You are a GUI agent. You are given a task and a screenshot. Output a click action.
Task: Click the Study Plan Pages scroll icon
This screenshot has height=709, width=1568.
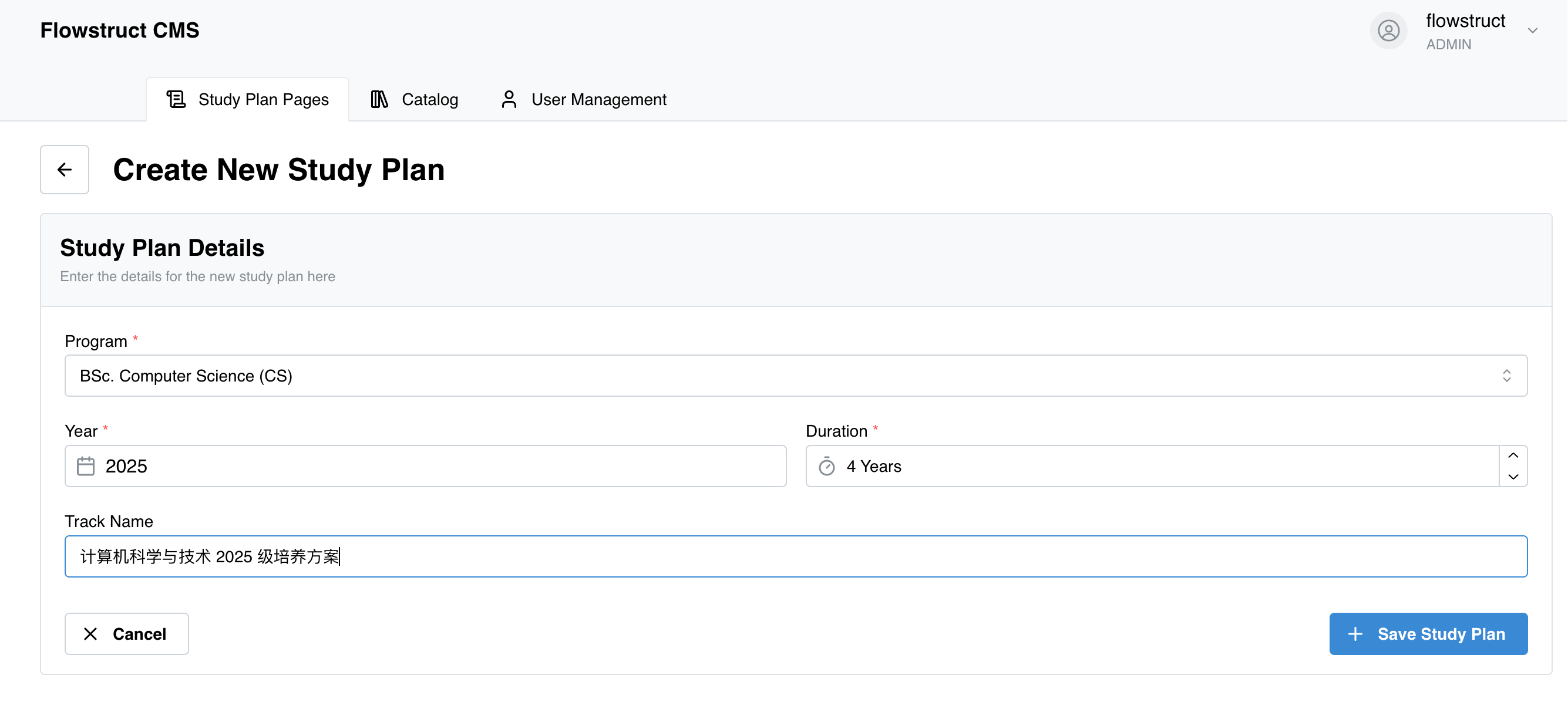click(176, 99)
